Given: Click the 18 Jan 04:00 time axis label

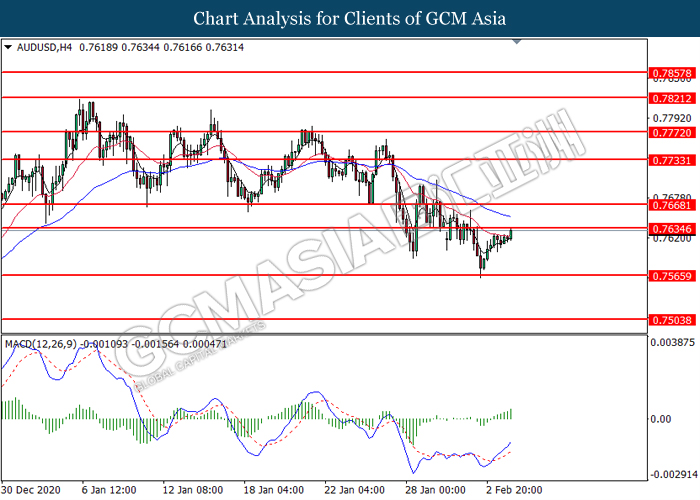Looking at the screenshot, I should [274, 490].
